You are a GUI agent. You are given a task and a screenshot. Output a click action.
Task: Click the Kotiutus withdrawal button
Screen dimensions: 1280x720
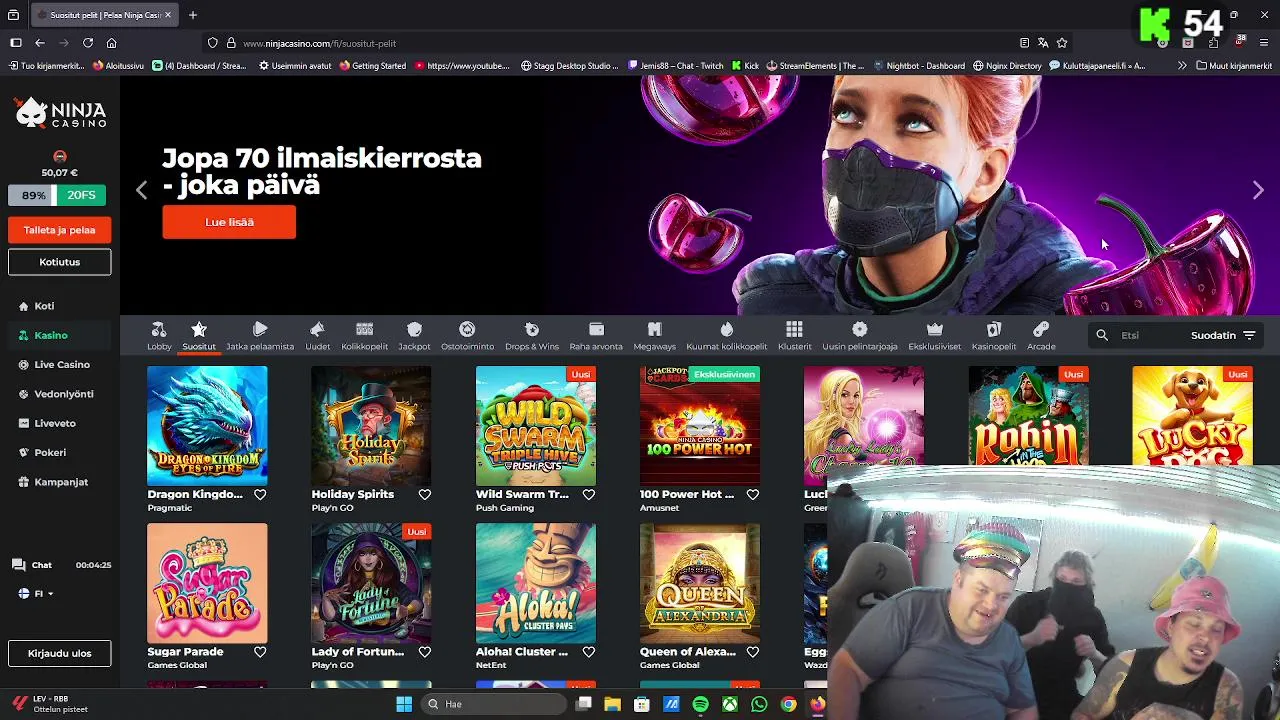tap(59, 262)
